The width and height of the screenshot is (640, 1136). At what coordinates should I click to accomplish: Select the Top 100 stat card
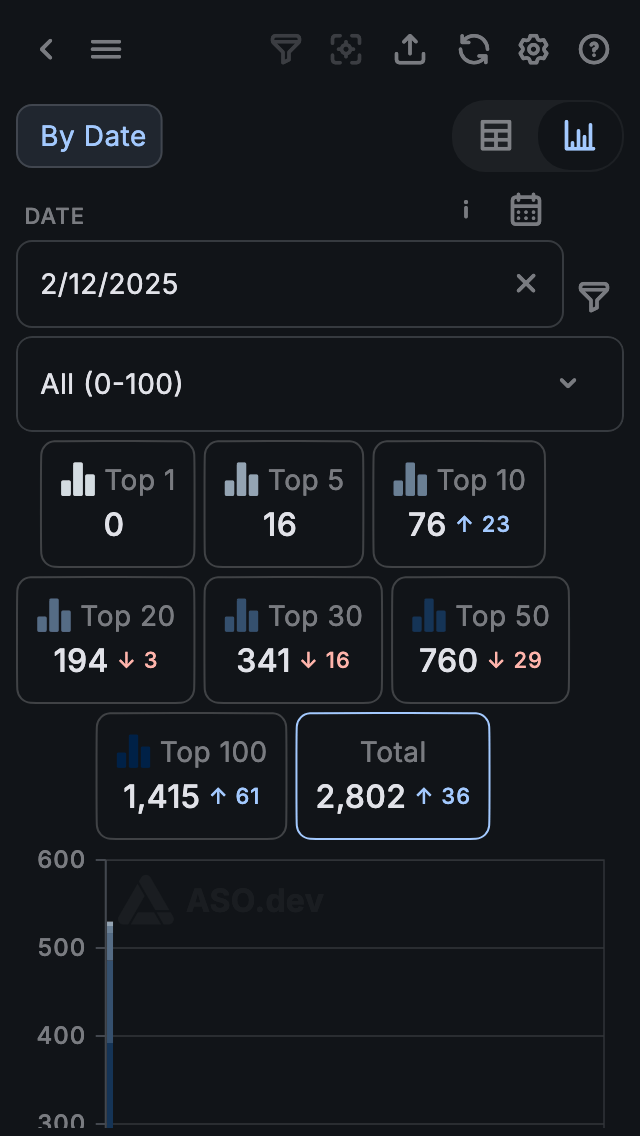(191, 775)
